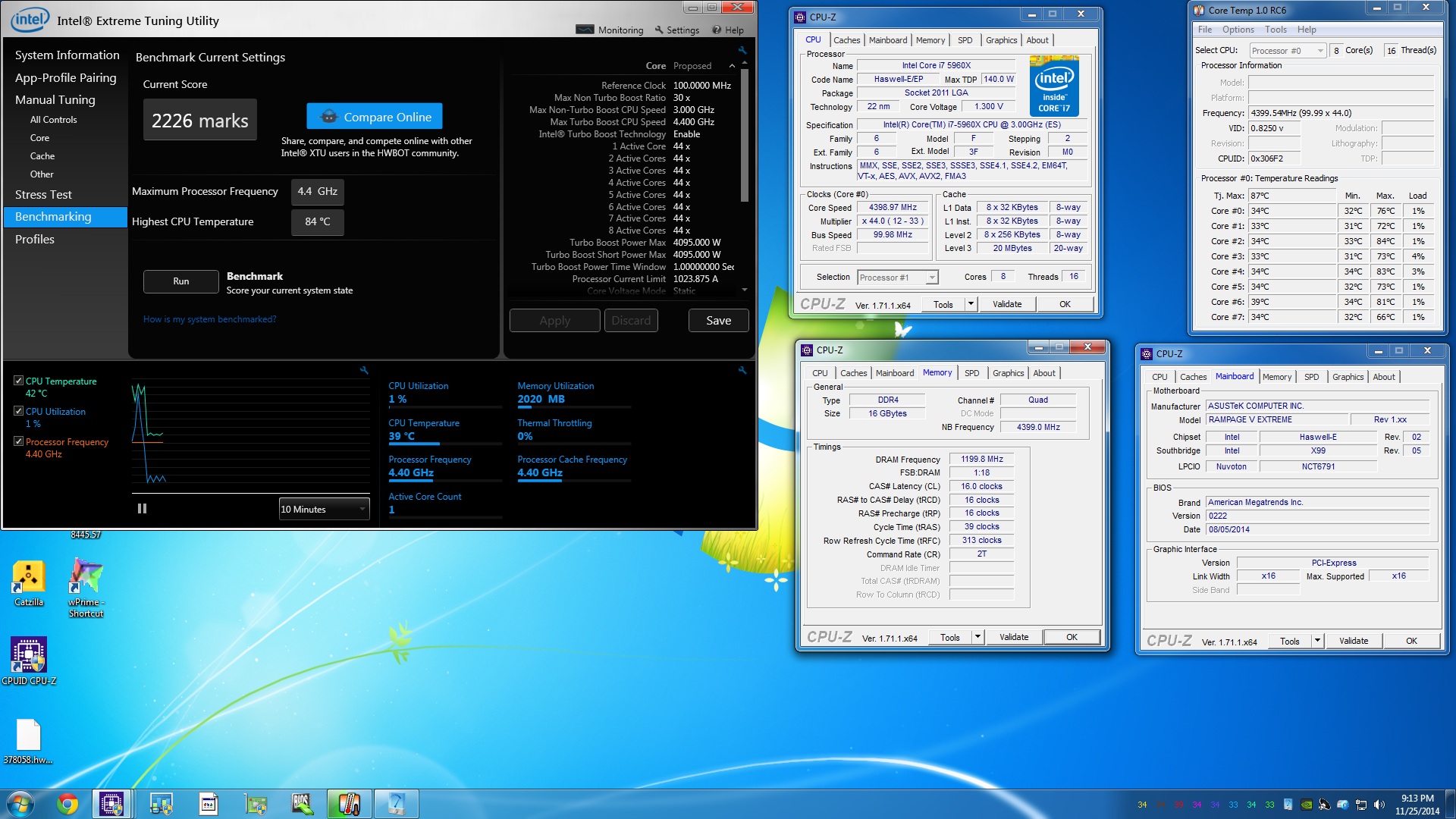Click the Save button in XTU
Screen dimensions: 1456x819
(718, 321)
